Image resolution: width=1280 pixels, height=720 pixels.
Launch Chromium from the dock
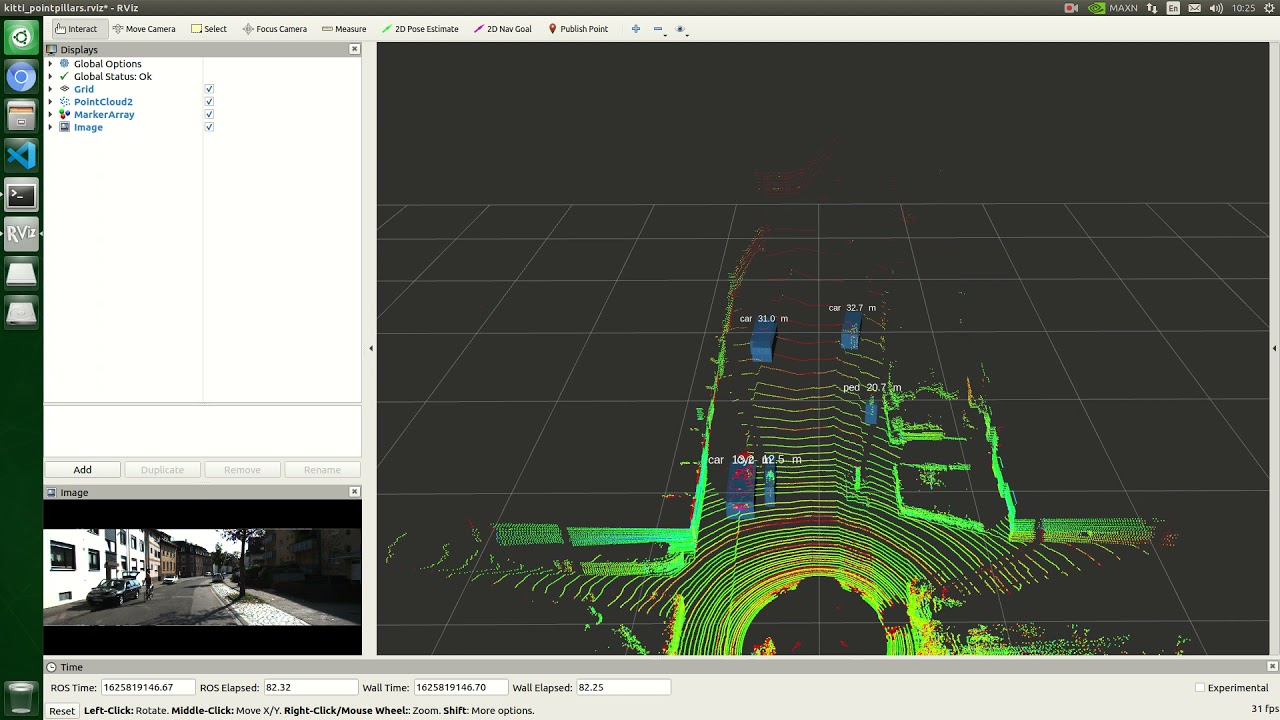(21, 77)
